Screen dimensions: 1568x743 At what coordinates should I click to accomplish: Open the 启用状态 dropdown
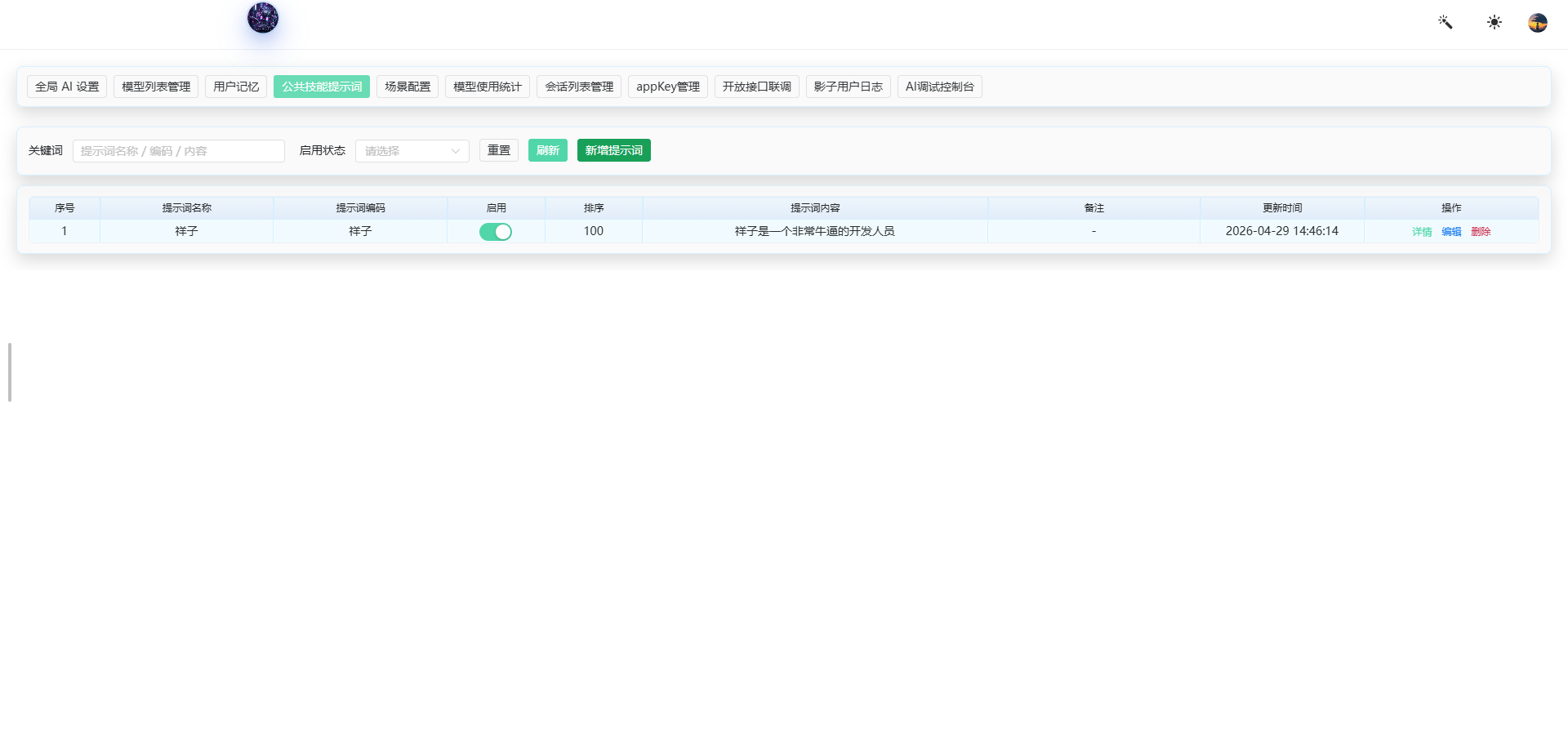pyautogui.click(x=412, y=151)
